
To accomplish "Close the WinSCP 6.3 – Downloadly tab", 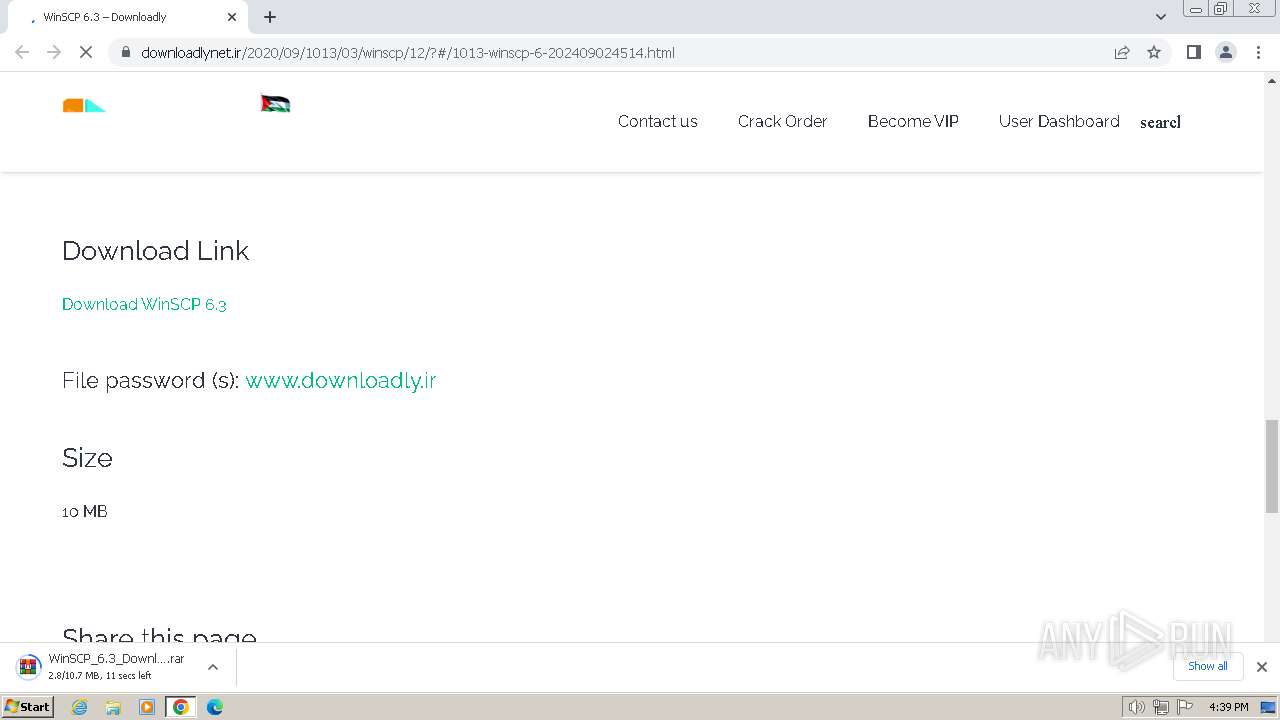I will click(x=232, y=17).
